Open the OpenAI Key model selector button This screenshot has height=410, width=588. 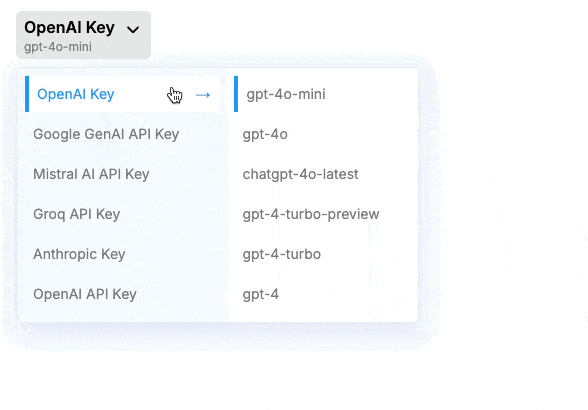click(83, 35)
